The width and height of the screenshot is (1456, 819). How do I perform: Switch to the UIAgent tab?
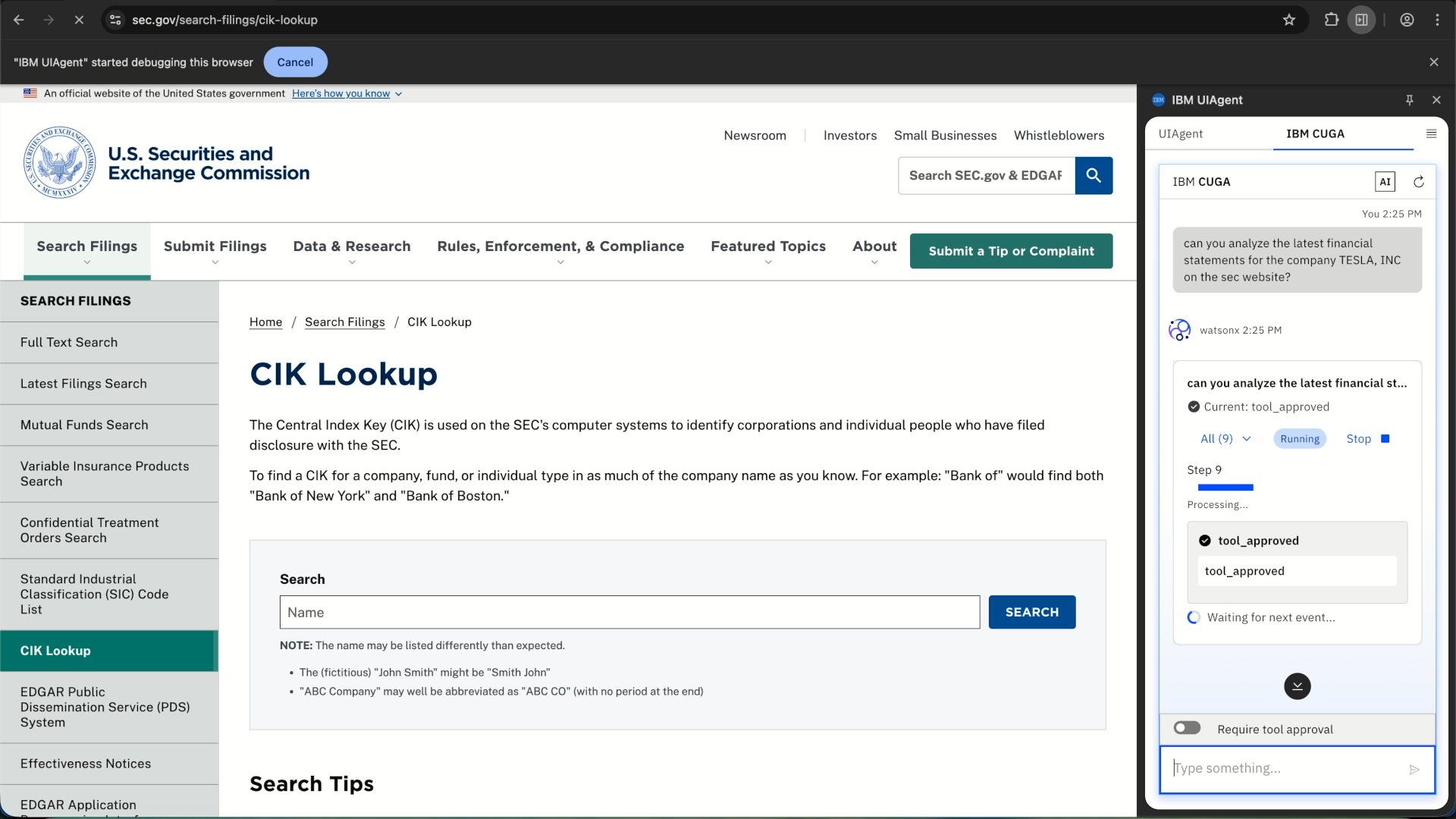tap(1181, 133)
